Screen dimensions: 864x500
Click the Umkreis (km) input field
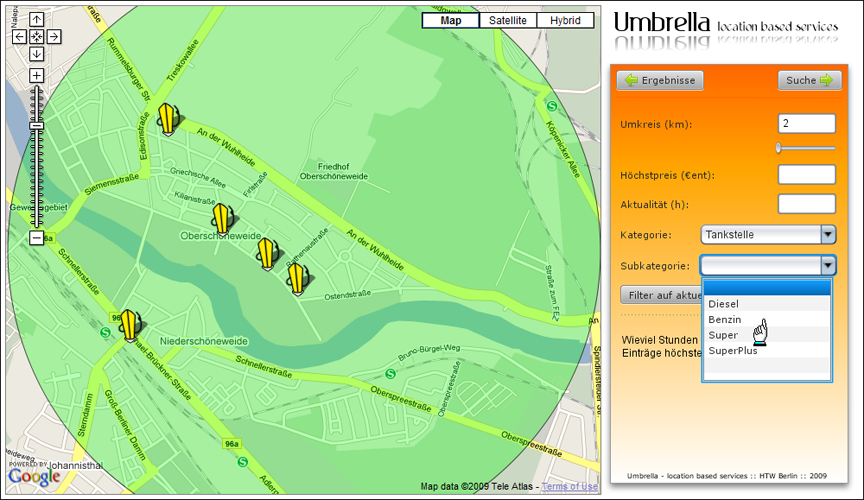tap(807, 124)
